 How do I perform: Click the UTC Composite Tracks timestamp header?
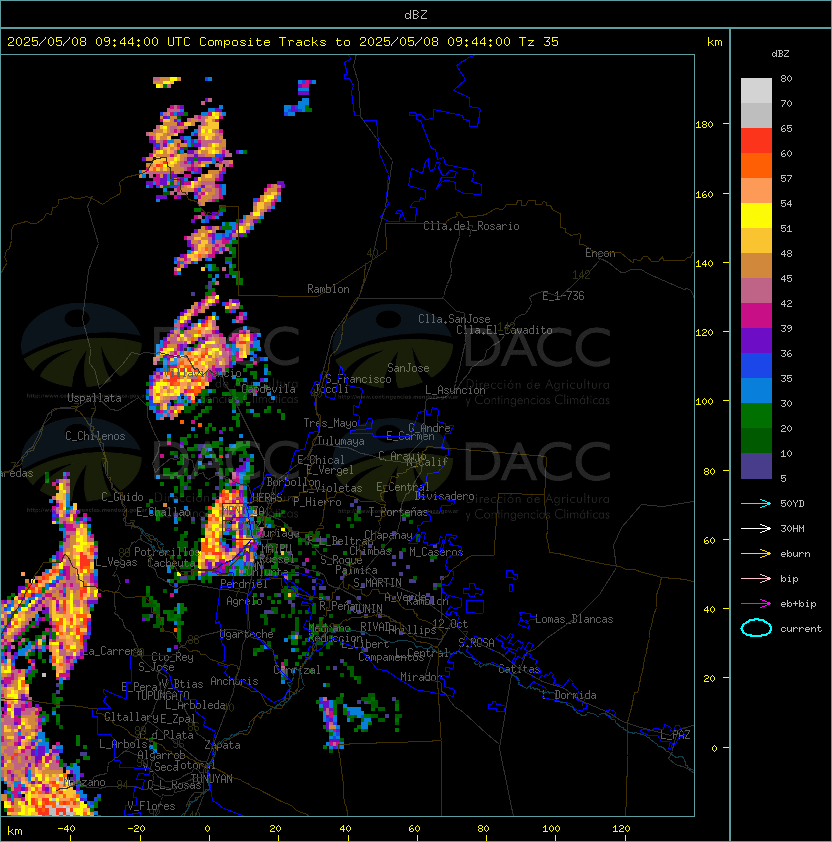point(283,42)
